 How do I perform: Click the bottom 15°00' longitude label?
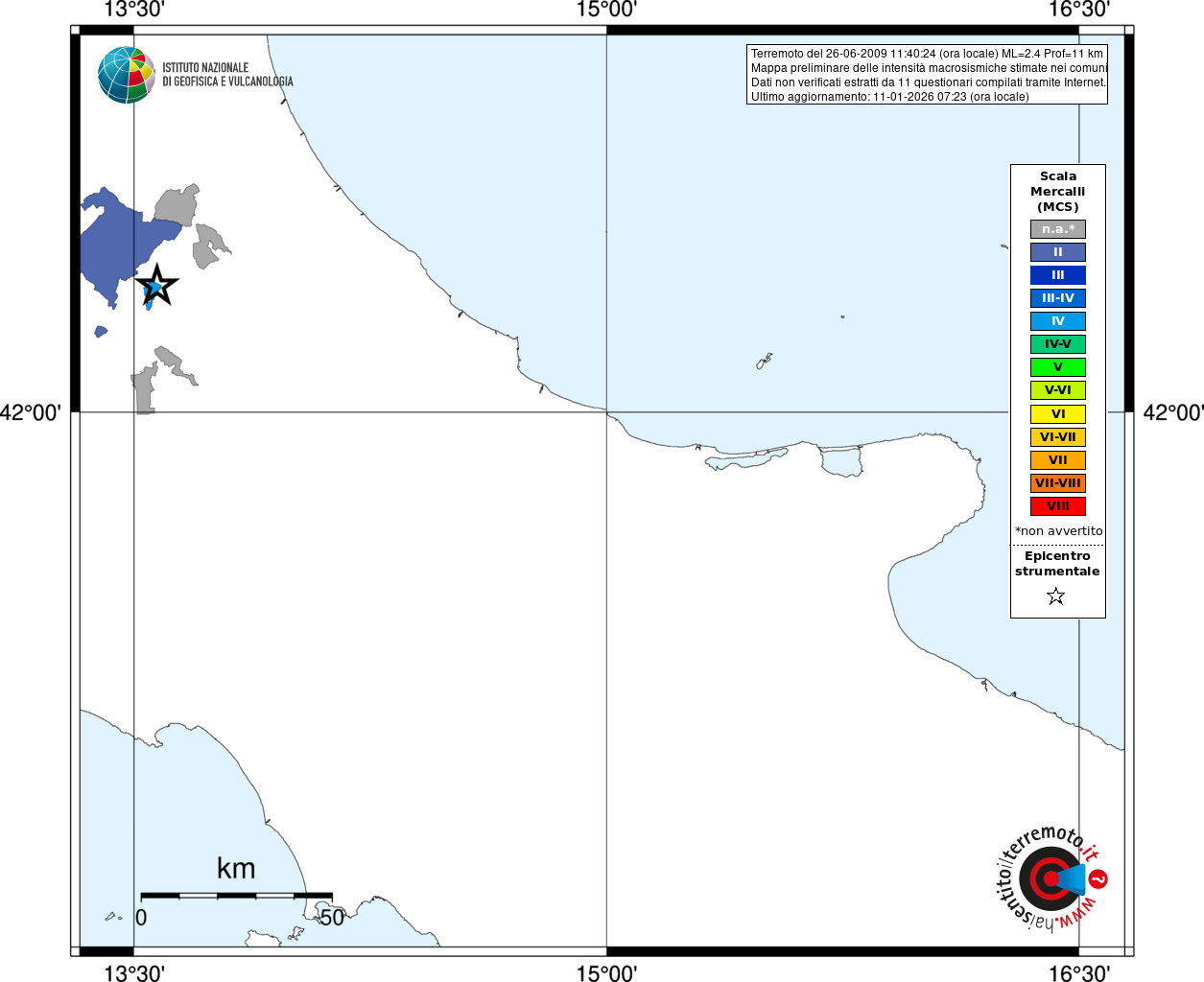(606, 973)
